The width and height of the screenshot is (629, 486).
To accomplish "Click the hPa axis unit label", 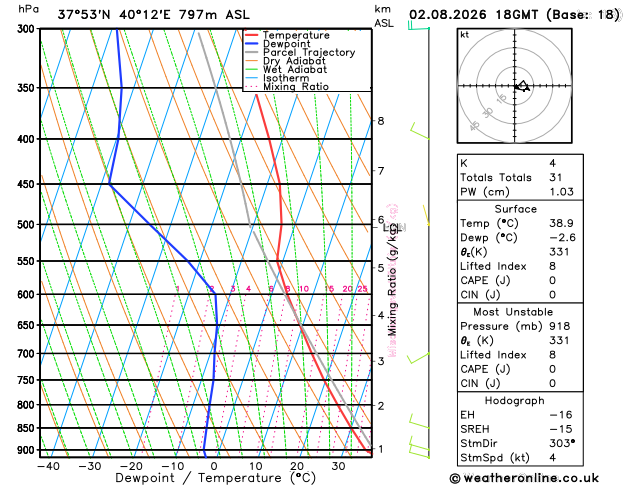I will (28, 9).
